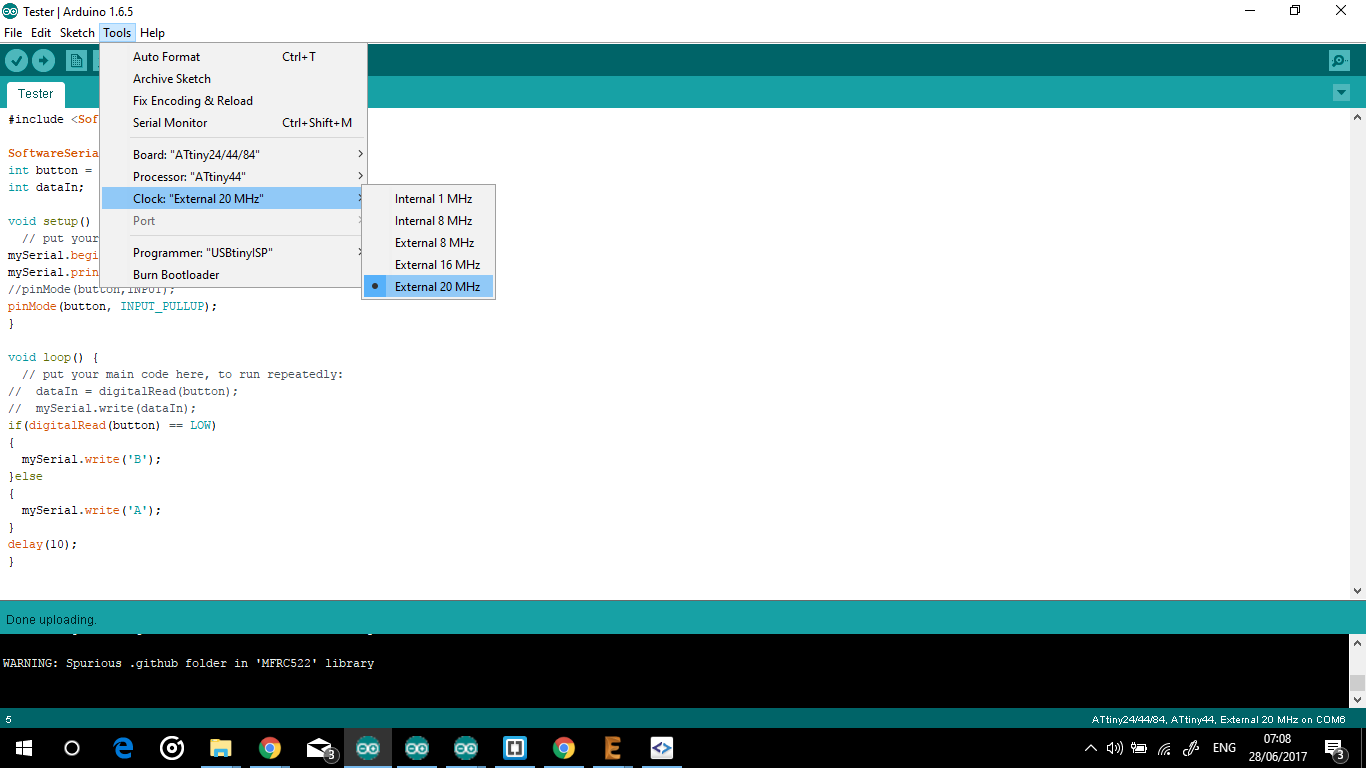
Task: Open the Help menu
Action: tap(152, 33)
